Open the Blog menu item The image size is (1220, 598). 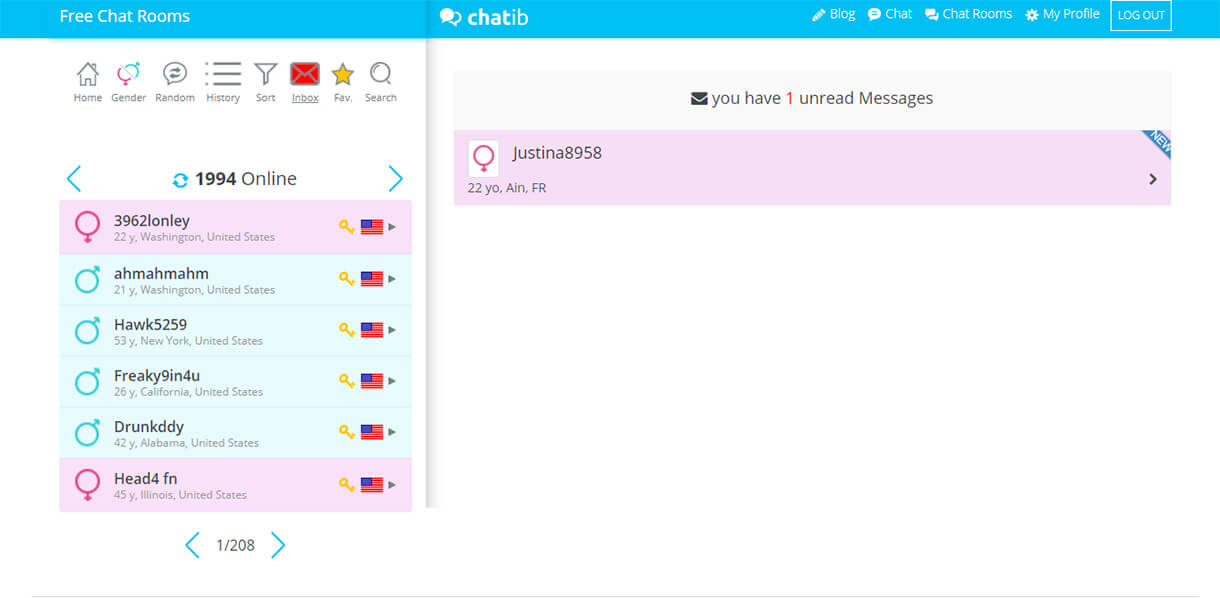pyautogui.click(x=833, y=14)
